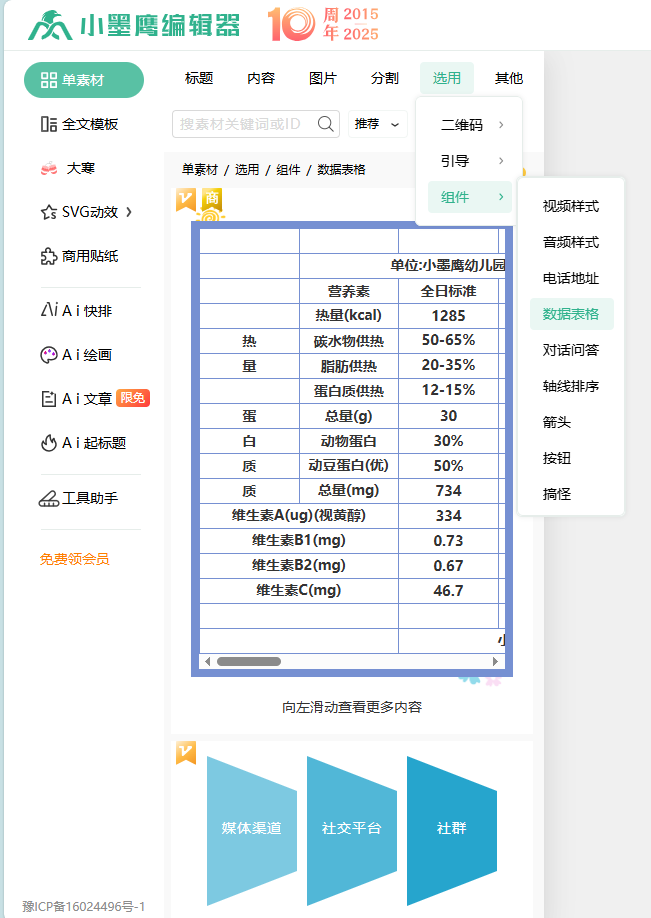651x918 pixels.
Task: Open 商用贴纸 in the sidebar
Action: [x=80, y=256]
